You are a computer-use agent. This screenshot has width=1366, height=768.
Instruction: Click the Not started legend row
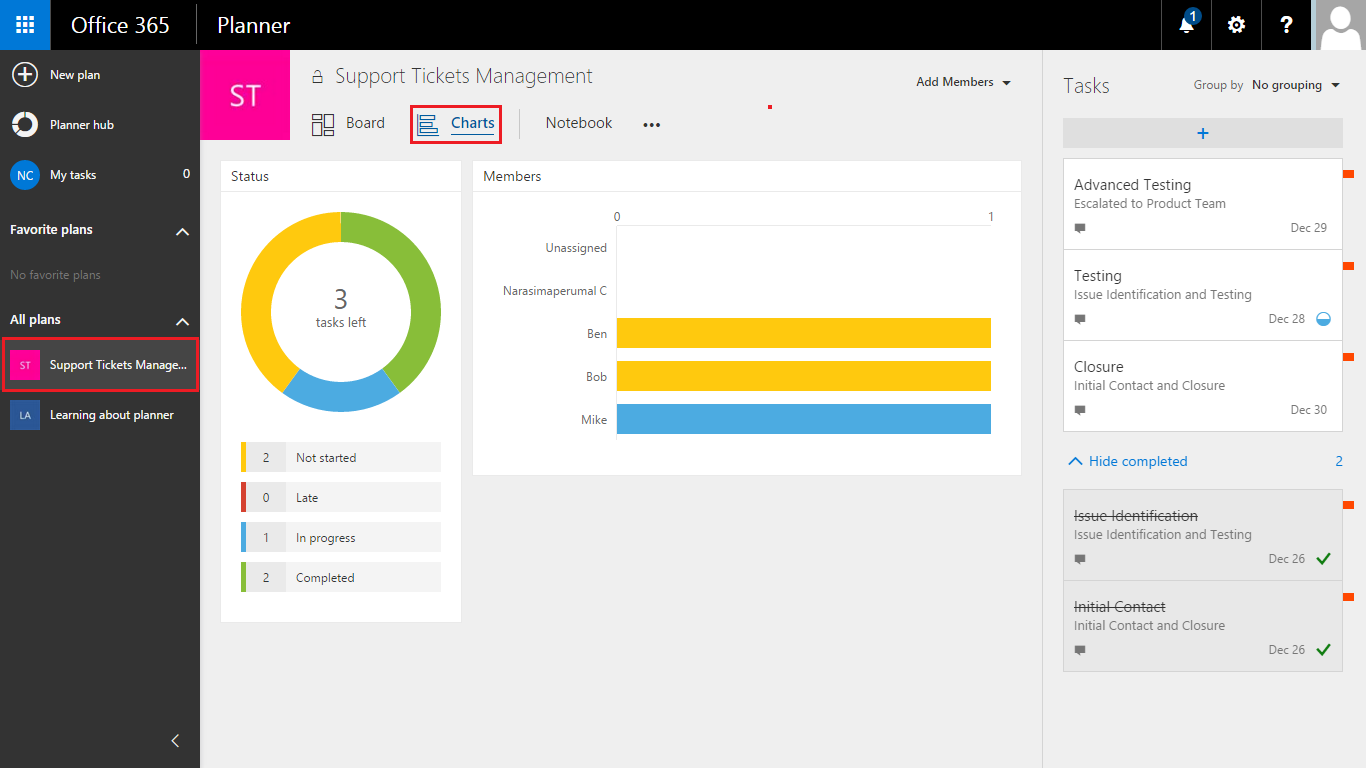click(x=341, y=457)
